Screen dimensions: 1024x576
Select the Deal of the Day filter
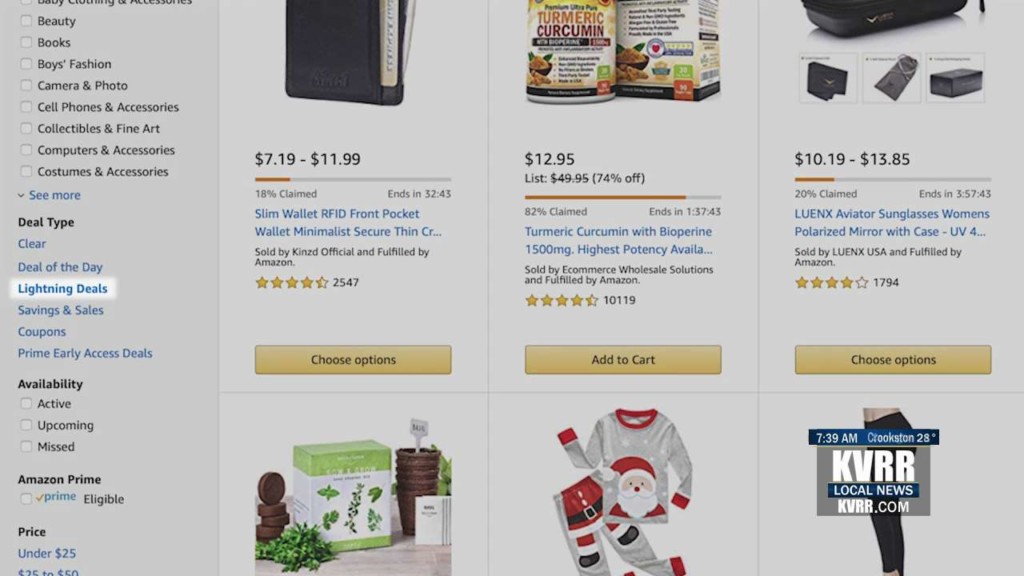pyautogui.click(x=60, y=267)
